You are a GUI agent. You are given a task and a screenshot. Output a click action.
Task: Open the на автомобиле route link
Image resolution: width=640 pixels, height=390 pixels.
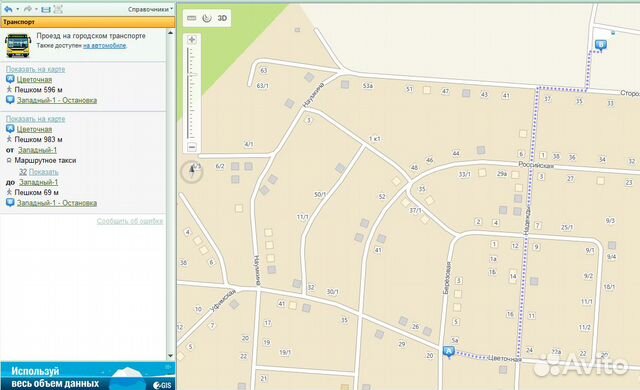104,46
